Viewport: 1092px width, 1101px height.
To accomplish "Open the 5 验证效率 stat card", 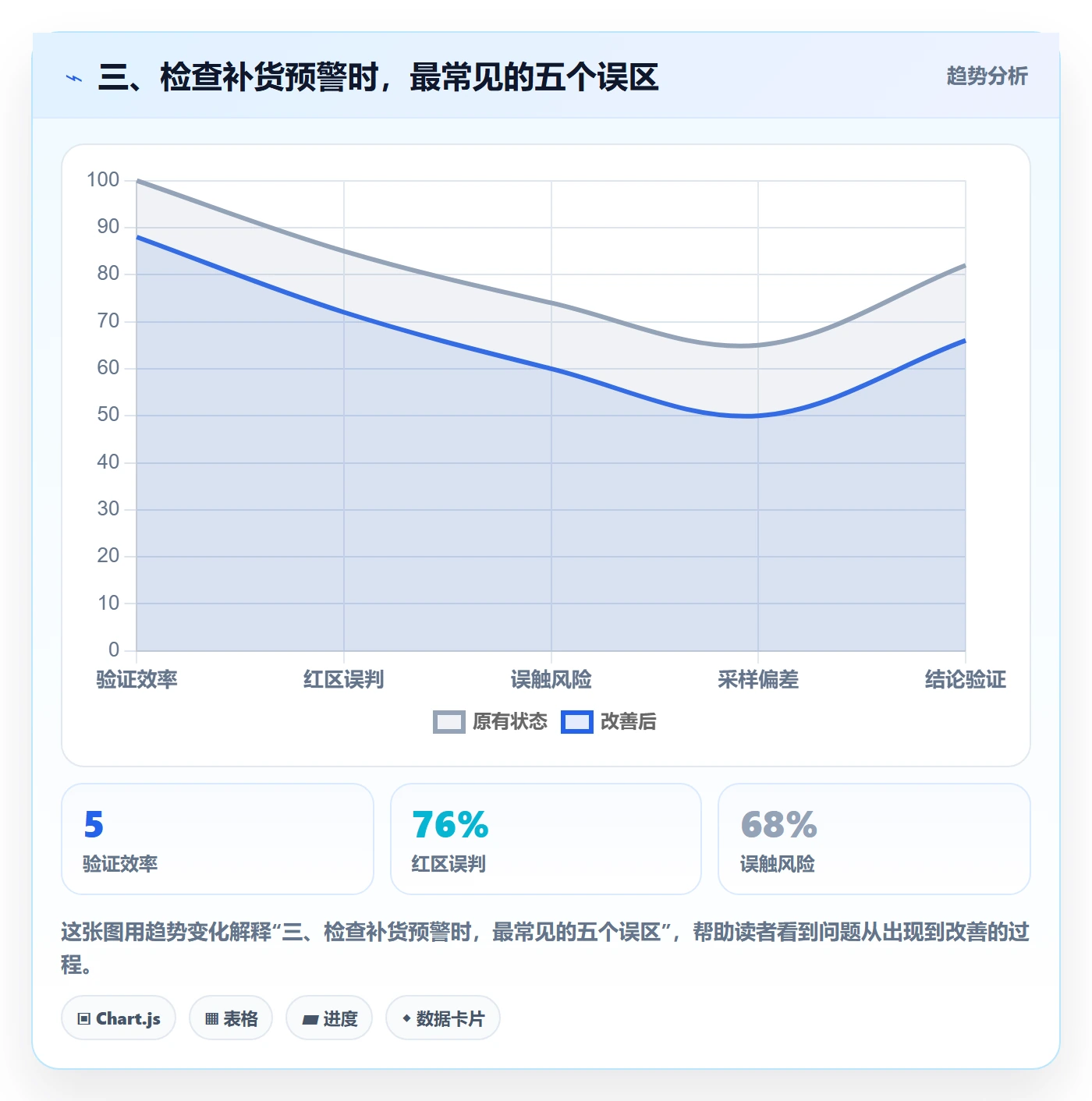I will (x=218, y=839).
